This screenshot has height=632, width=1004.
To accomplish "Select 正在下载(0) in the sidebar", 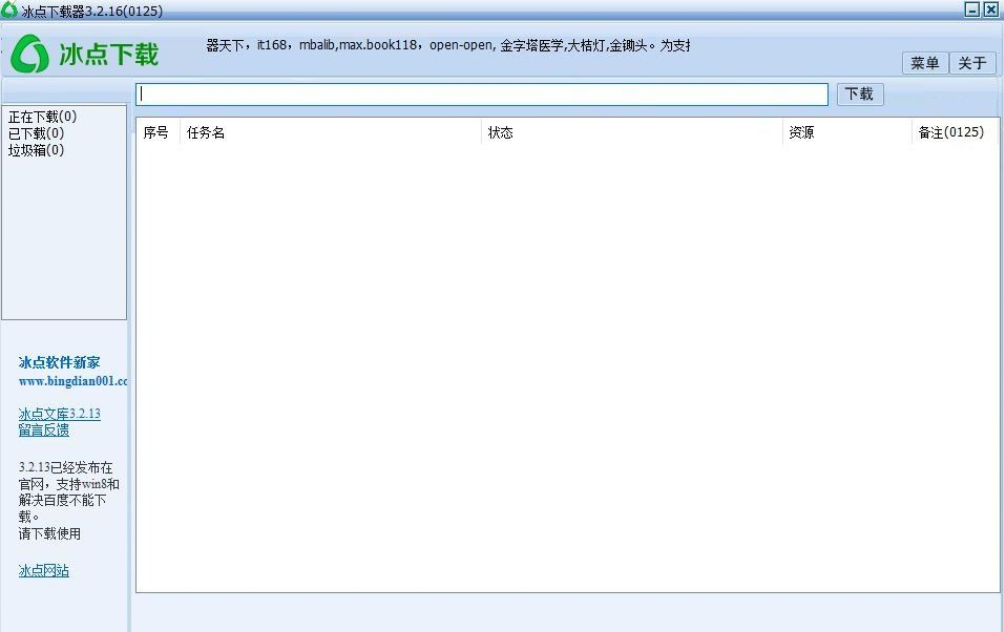I will pyautogui.click(x=42, y=117).
